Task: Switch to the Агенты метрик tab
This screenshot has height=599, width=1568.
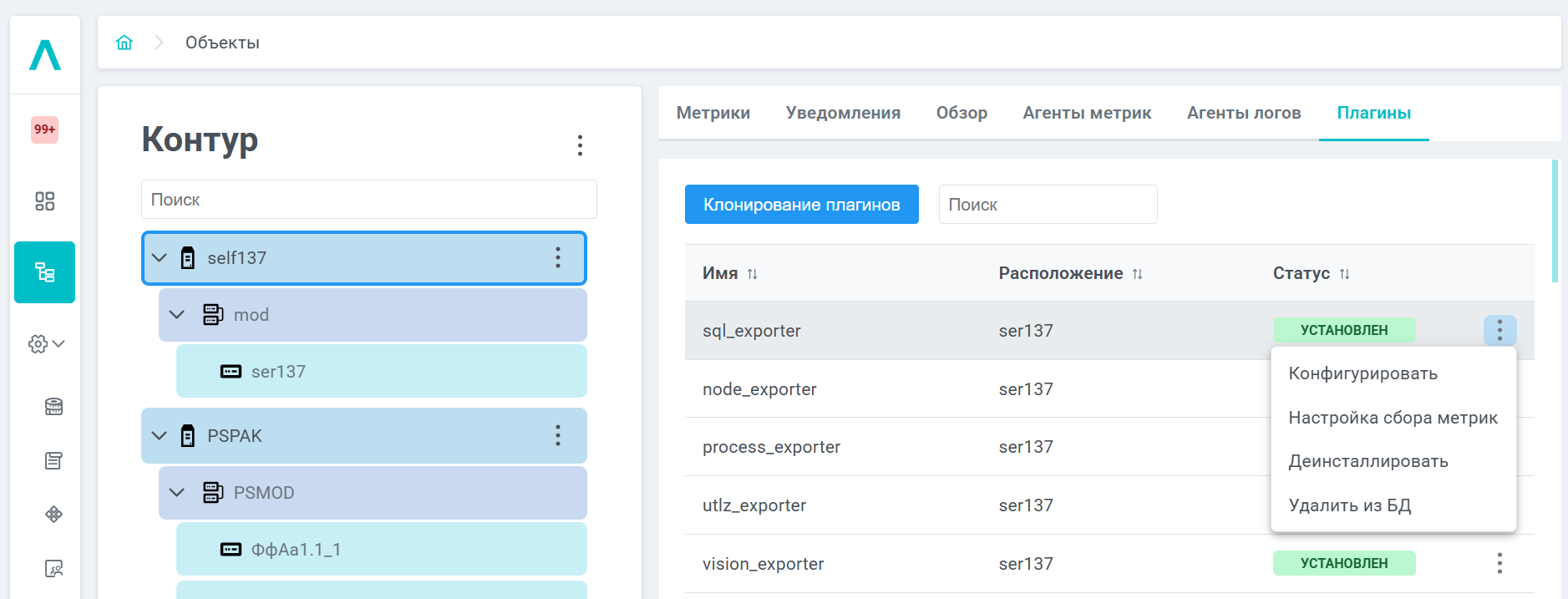Action: coord(1087,113)
